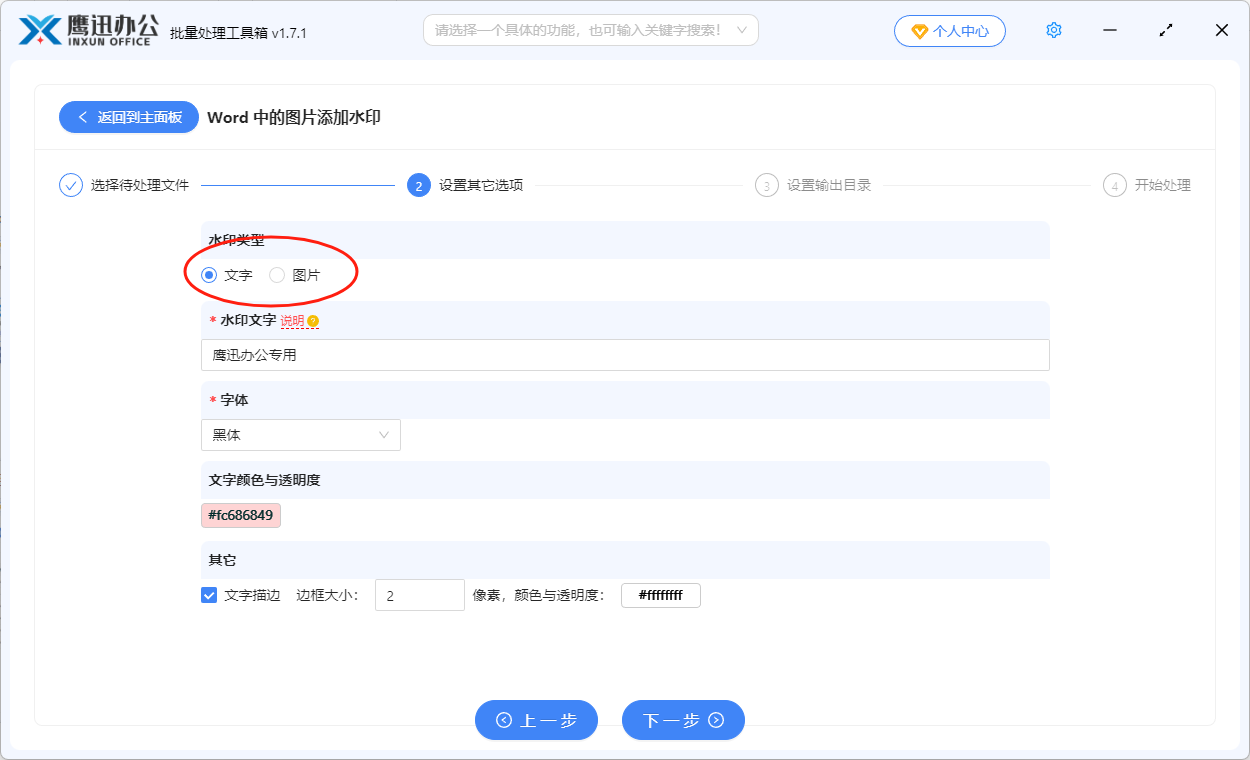This screenshot has height=760, width=1250.
Task: Select the 文字 watermark type radio
Action: point(209,275)
